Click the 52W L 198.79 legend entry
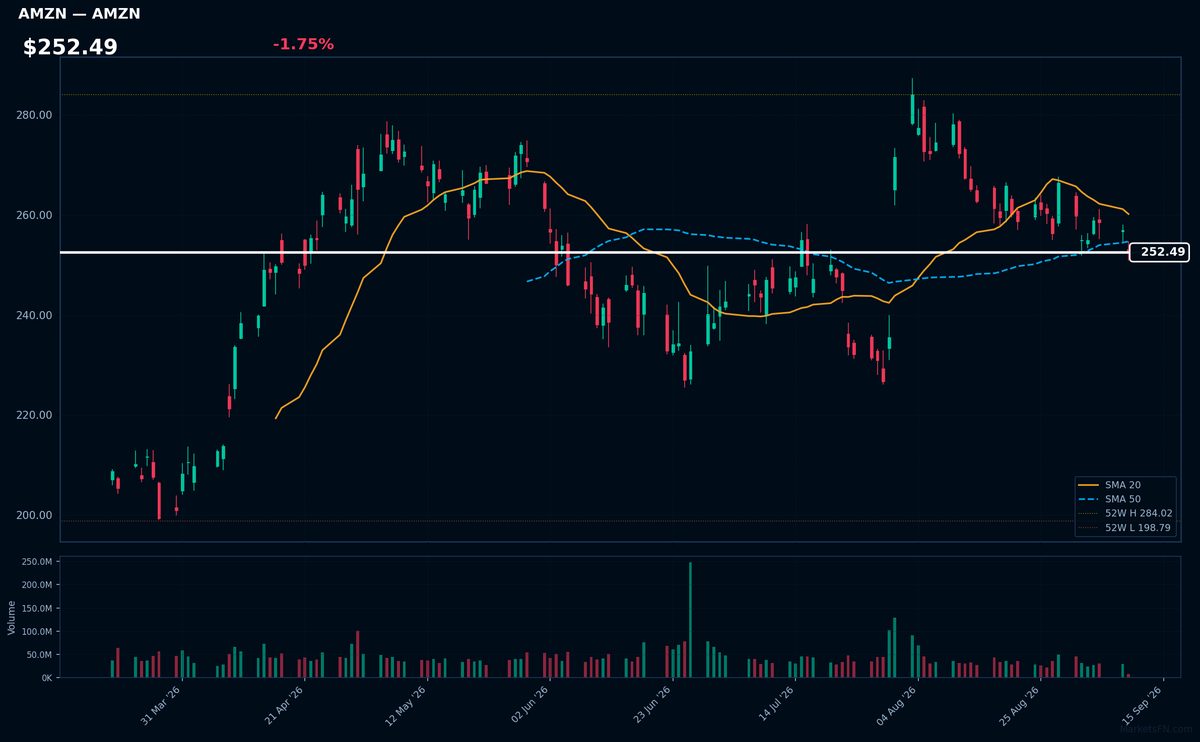The height and width of the screenshot is (742, 1200). [x=1126, y=527]
